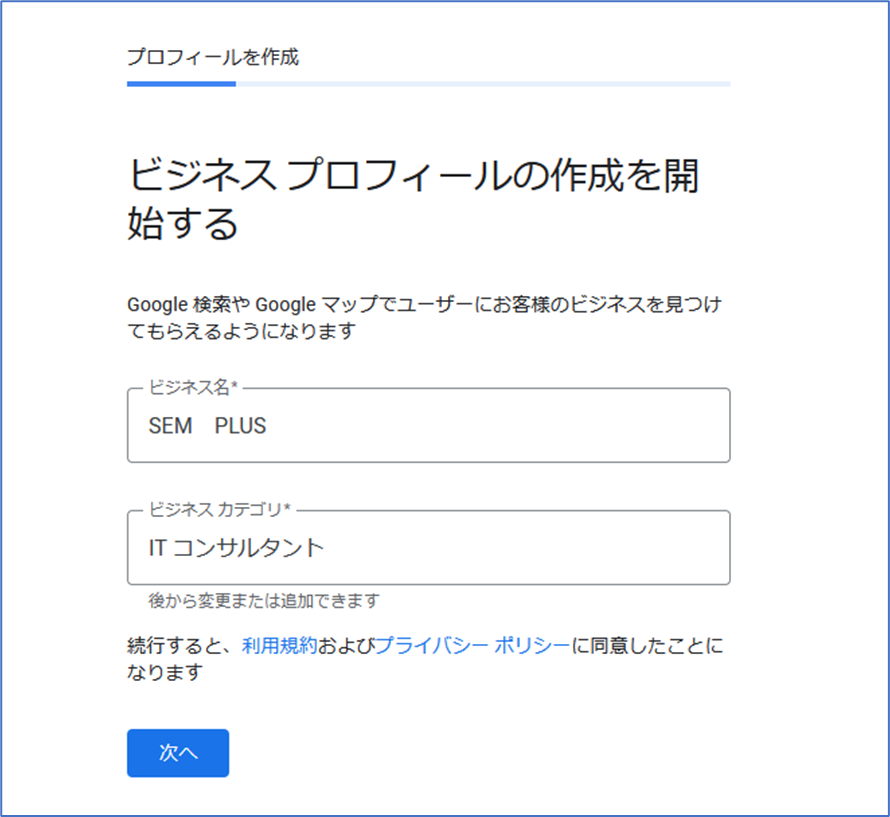Click the blue filled progress bar segment
This screenshot has width=890, height=817.
tap(180, 85)
